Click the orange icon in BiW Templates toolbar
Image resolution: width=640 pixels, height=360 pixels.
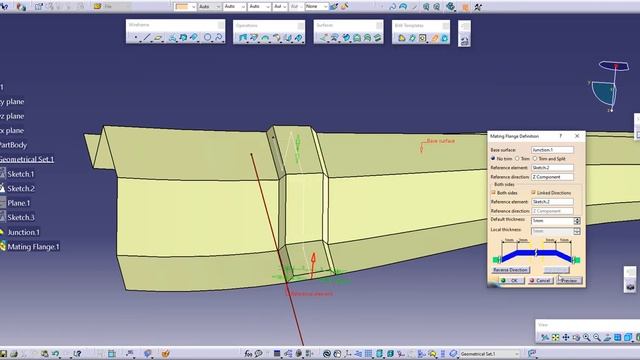click(x=435, y=38)
